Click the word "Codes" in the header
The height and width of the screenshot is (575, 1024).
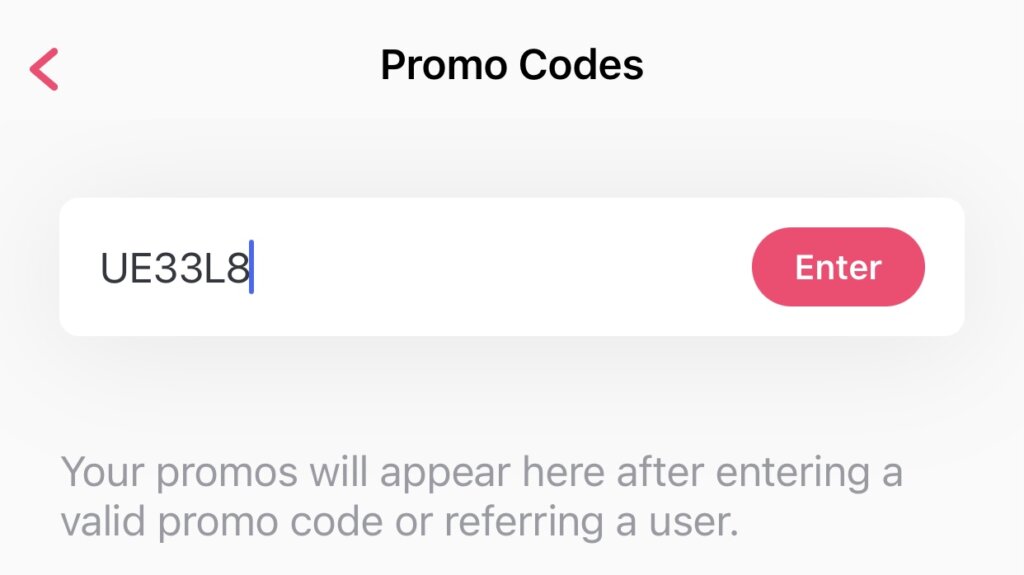(581, 65)
